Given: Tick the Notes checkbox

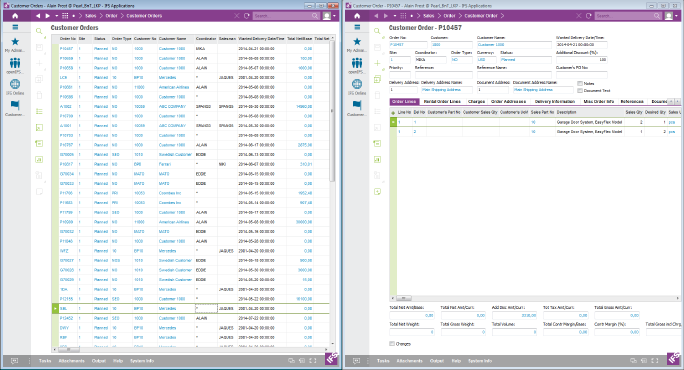Looking at the screenshot, I should coord(580,83).
